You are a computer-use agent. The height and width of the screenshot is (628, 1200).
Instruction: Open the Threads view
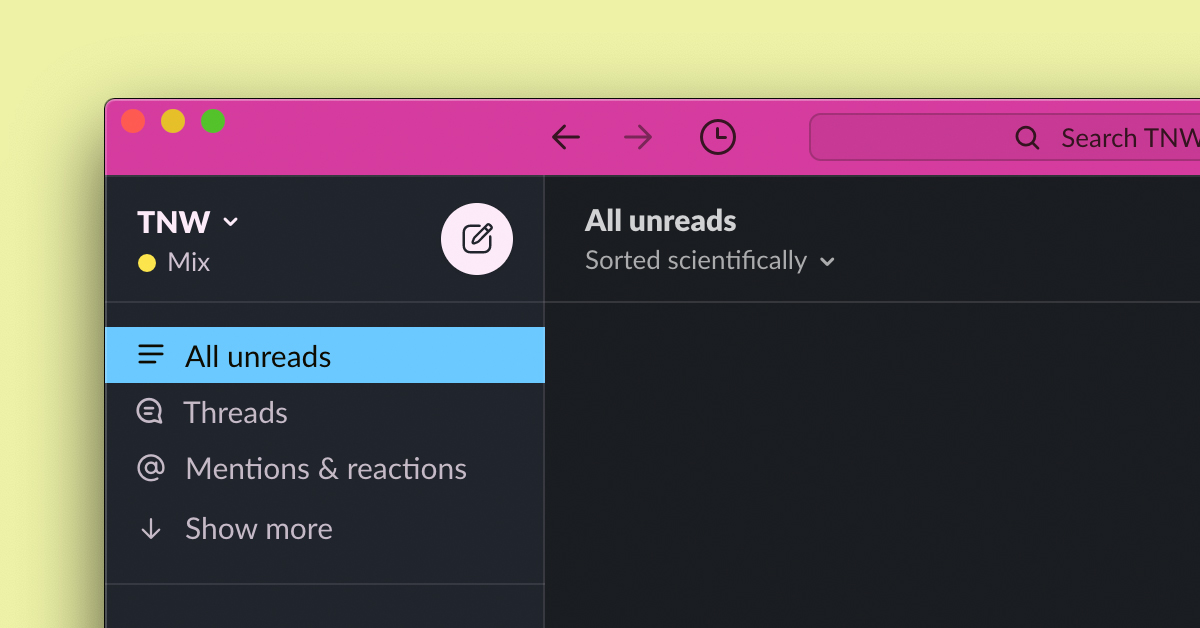(x=235, y=412)
